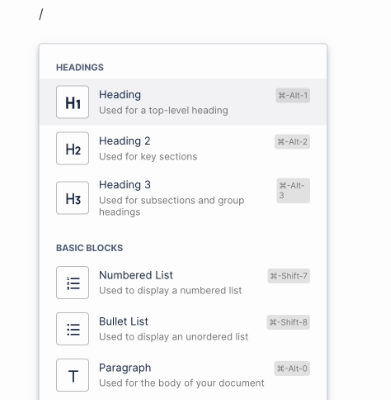Select the H2 block icon
Viewport: 391px width, 400px height.
(x=72, y=148)
